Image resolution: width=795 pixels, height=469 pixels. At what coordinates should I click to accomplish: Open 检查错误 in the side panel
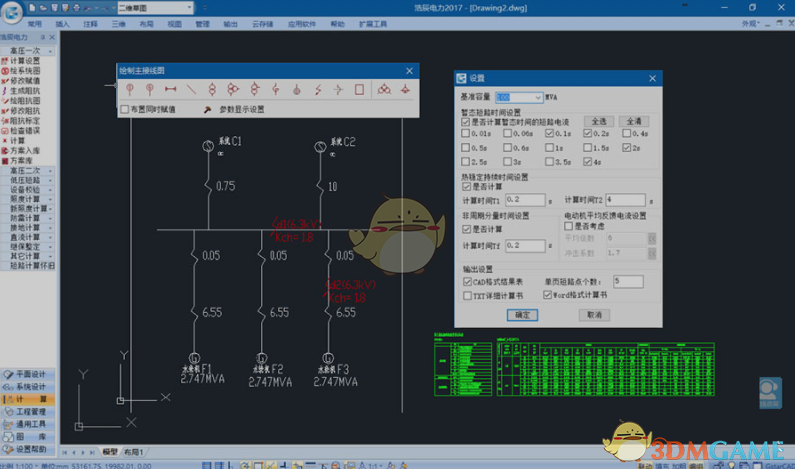tap(25, 130)
